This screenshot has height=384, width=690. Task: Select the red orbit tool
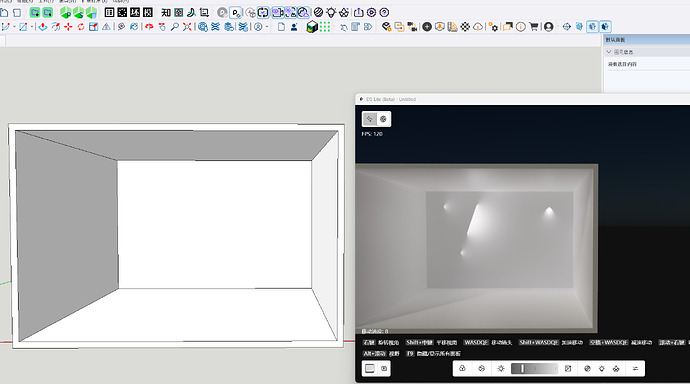point(149,27)
